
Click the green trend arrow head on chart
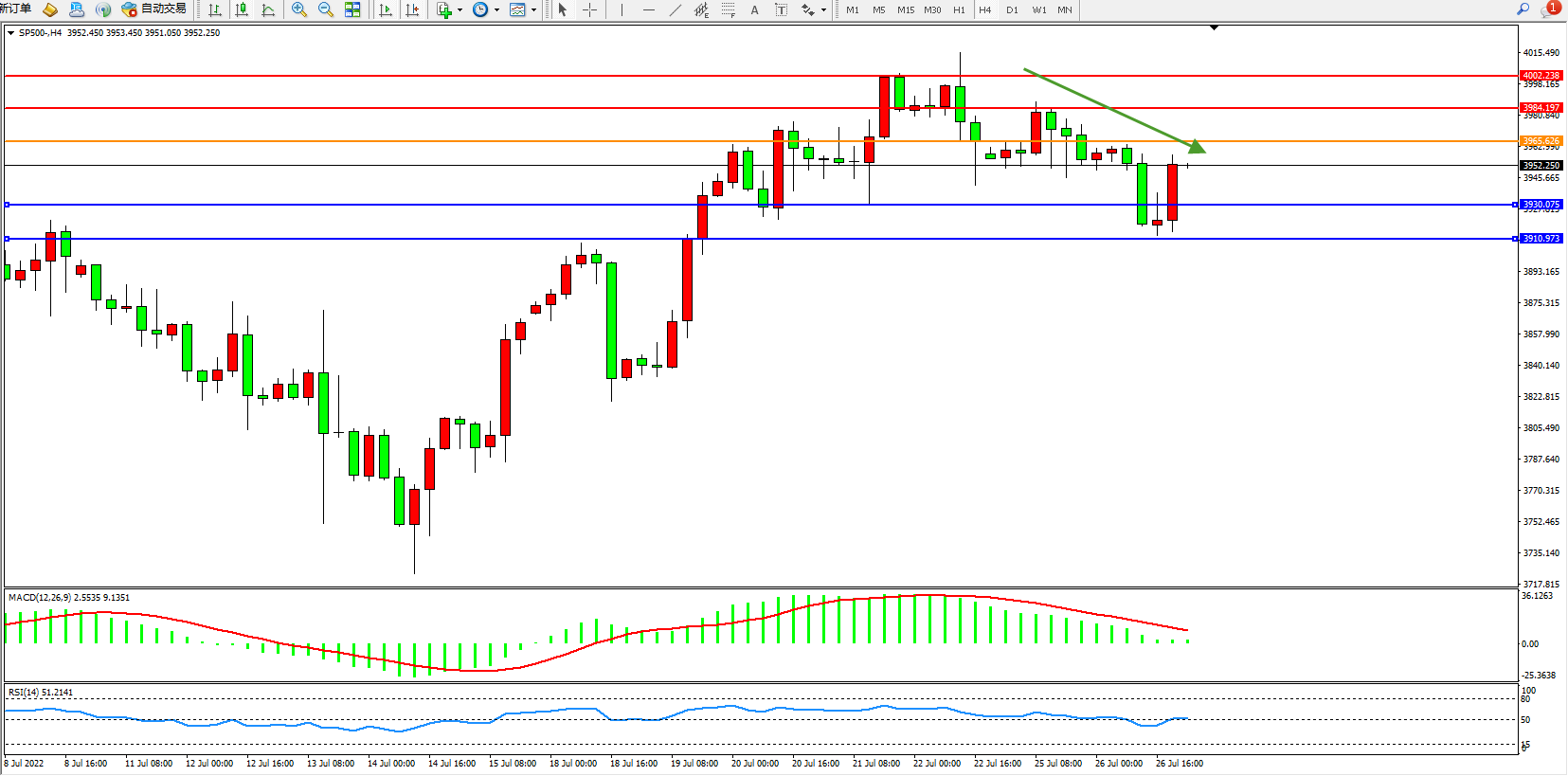click(1198, 147)
